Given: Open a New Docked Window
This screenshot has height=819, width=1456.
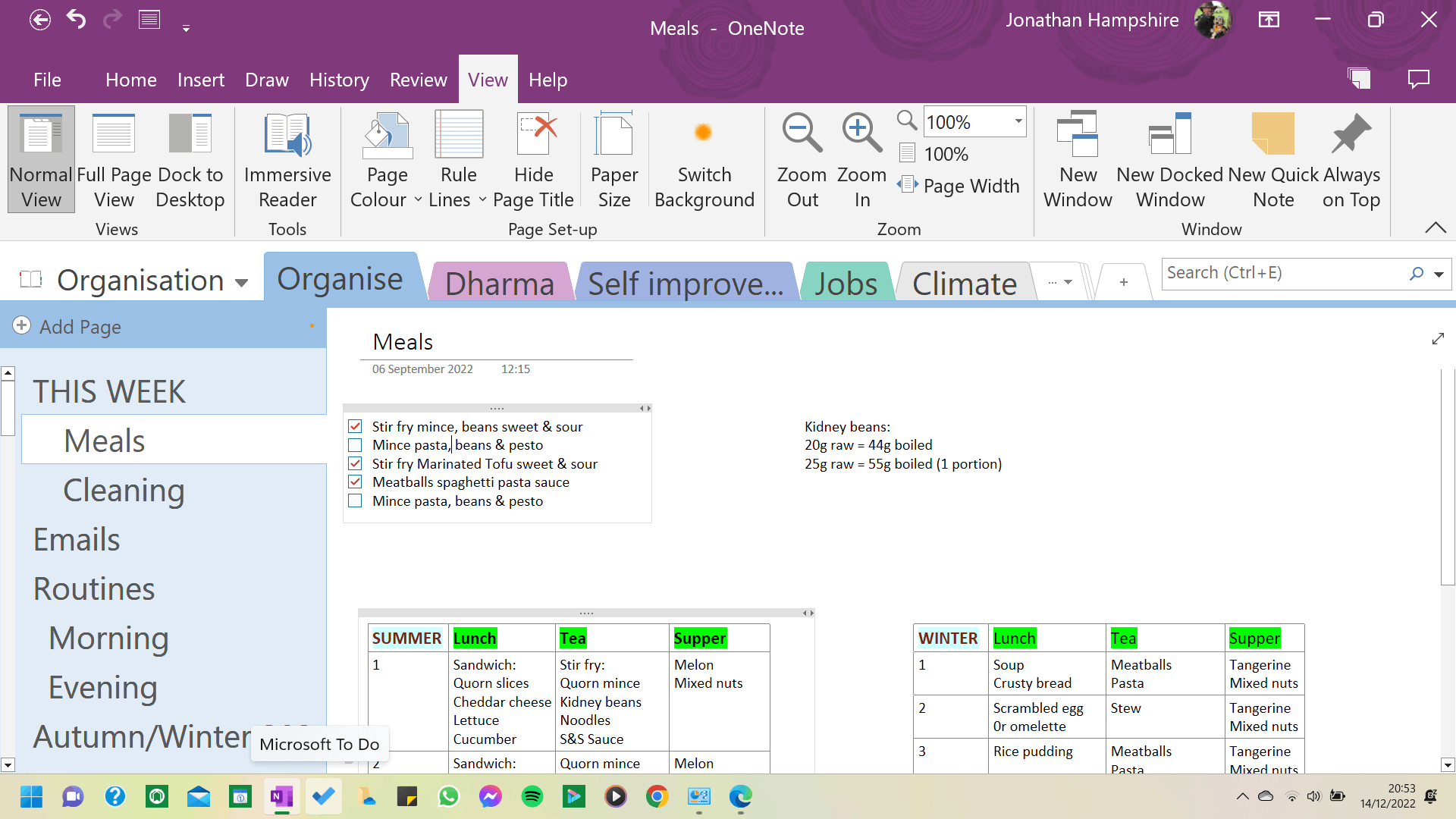Looking at the screenshot, I should click(x=1170, y=159).
